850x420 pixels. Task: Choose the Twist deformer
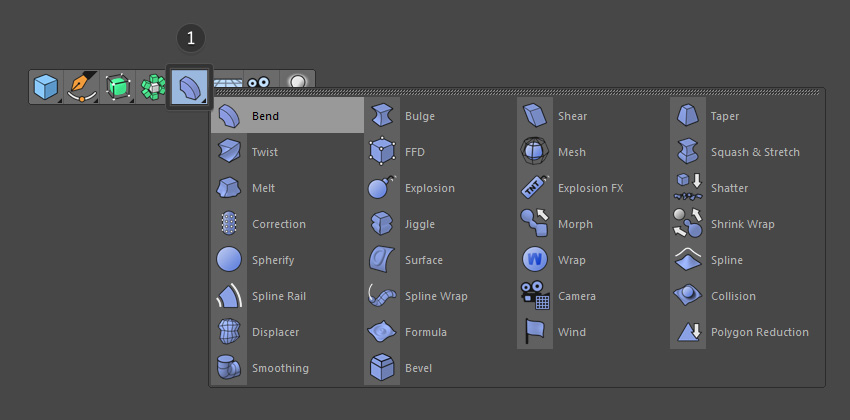[x=265, y=152]
